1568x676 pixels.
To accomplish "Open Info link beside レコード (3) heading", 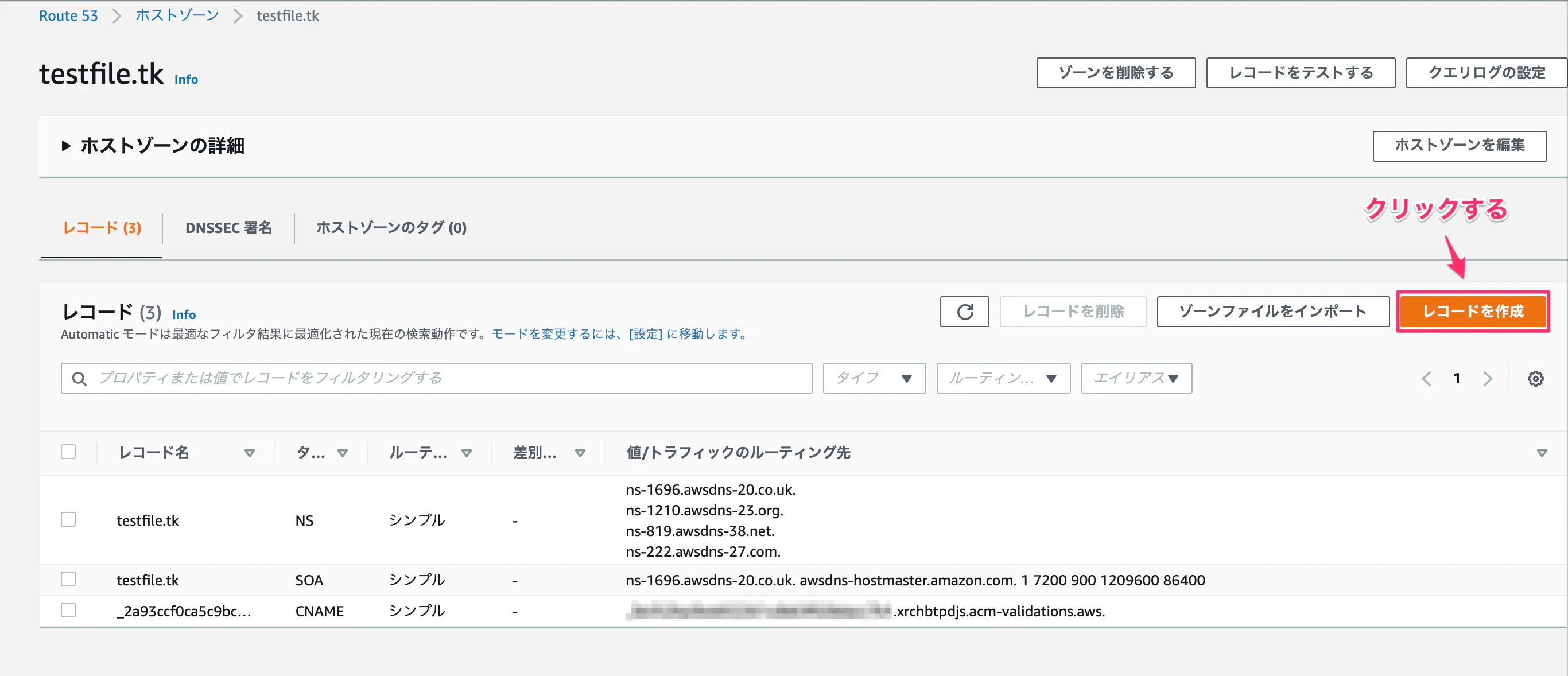I will pos(184,314).
